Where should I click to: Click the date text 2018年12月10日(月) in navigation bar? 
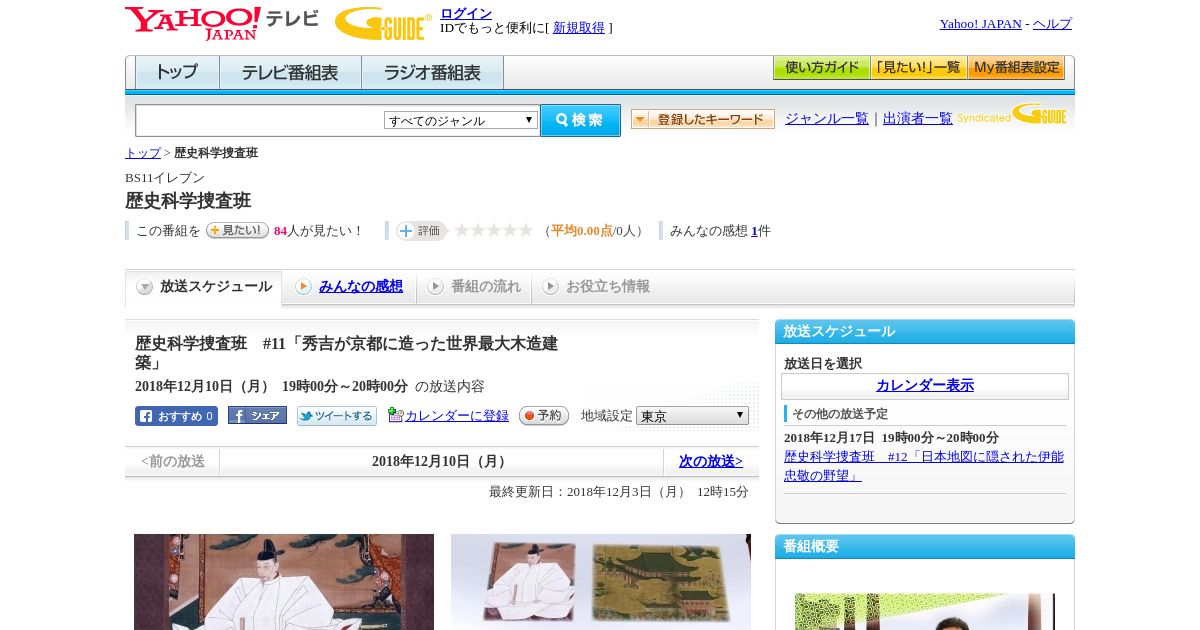[441, 462]
